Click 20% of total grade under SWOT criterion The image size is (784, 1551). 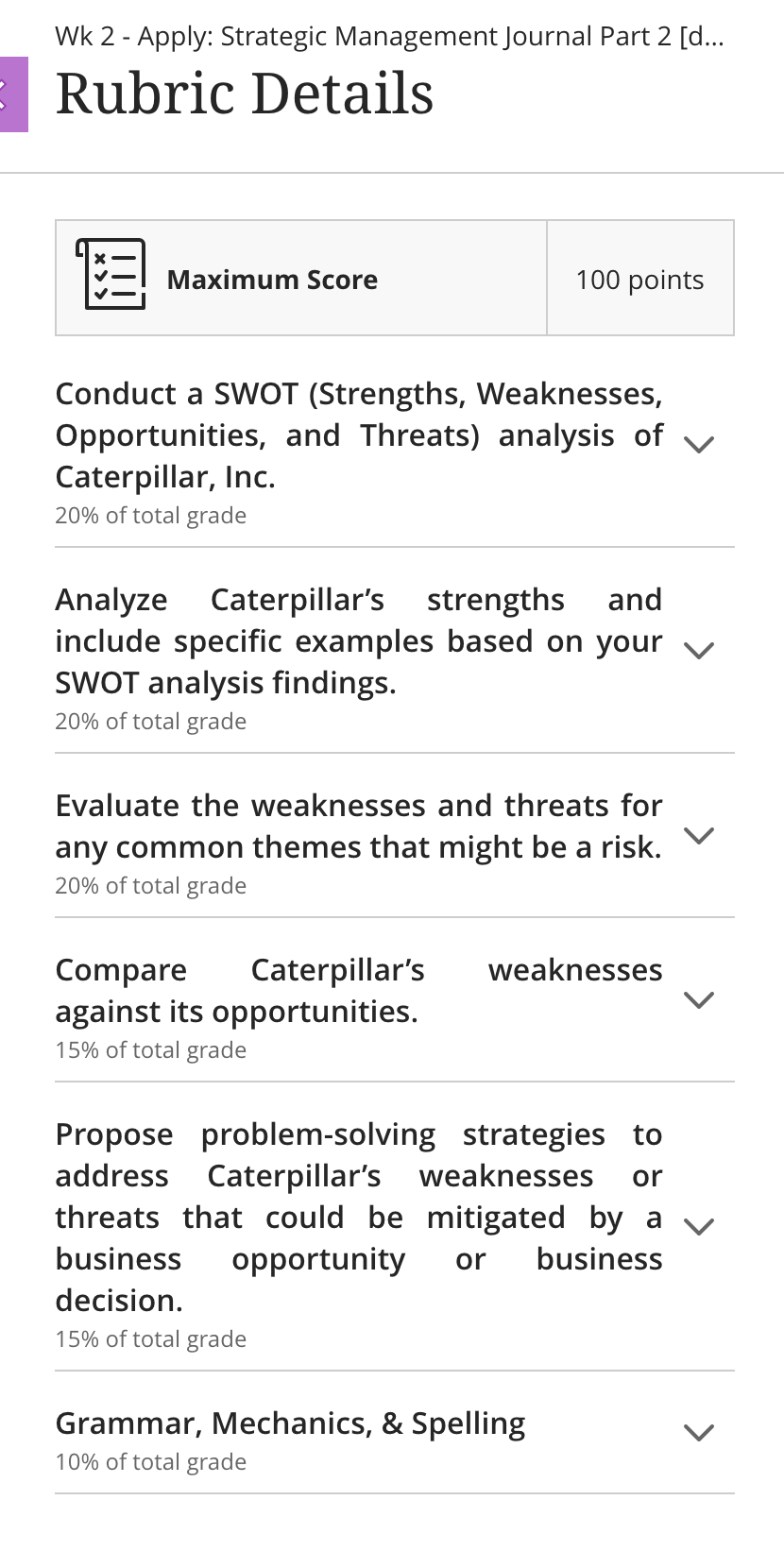150,516
